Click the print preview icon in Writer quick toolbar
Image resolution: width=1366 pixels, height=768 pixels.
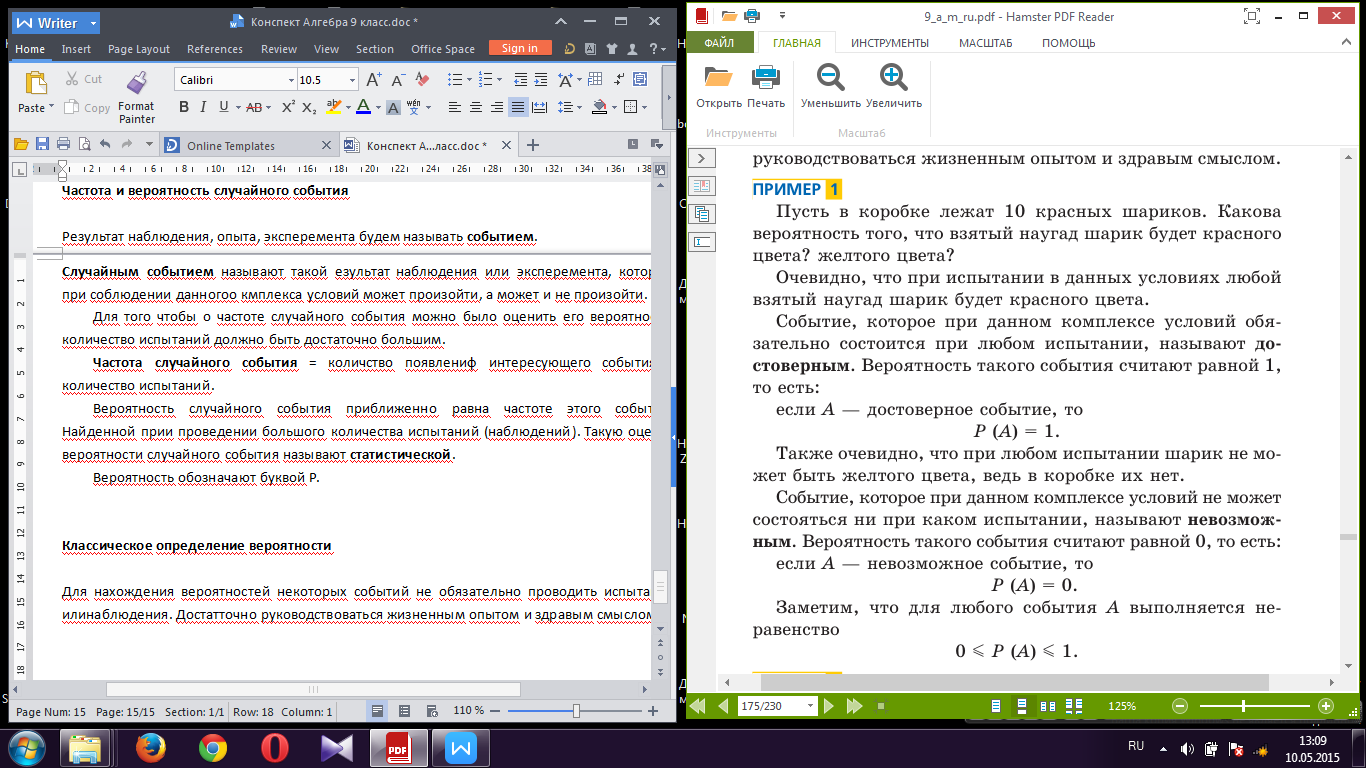point(84,144)
